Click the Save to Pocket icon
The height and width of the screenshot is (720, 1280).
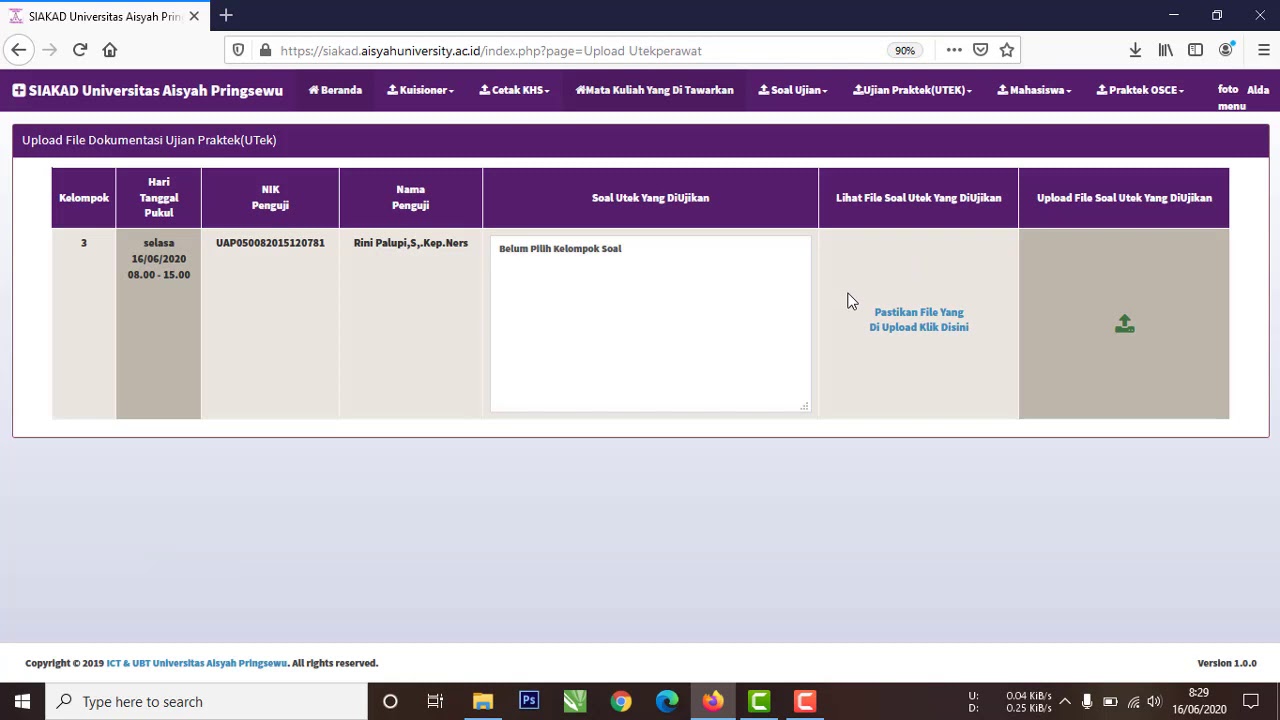tap(980, 50)
